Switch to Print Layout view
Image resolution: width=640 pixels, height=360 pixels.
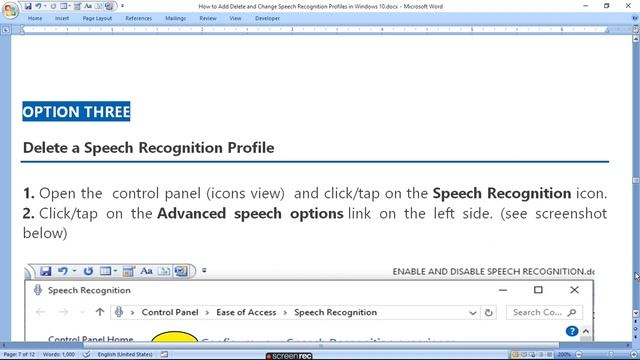click(x=515, y=355)
